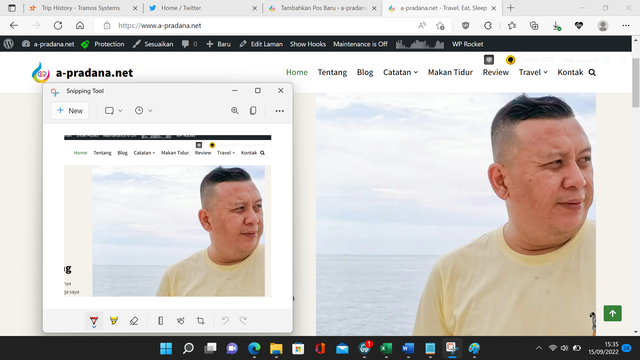Open the browser Extensions menu
Screen dimensions: 640x360
click(488, 25)
